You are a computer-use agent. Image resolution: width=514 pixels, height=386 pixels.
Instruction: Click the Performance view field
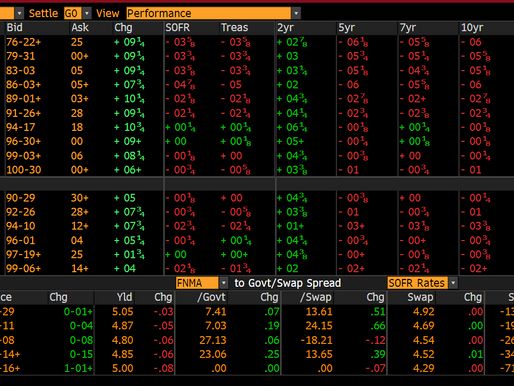[209, 13]
